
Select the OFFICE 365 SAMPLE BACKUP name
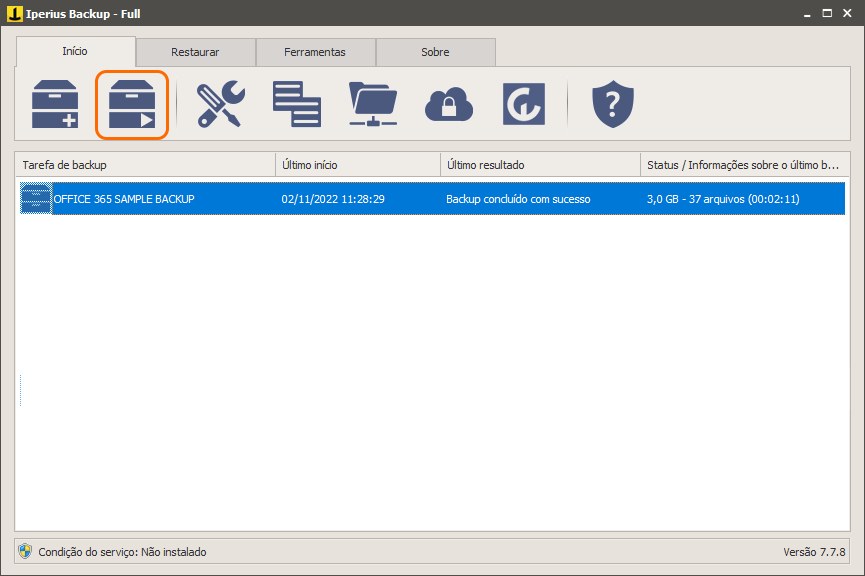point(124,199)
